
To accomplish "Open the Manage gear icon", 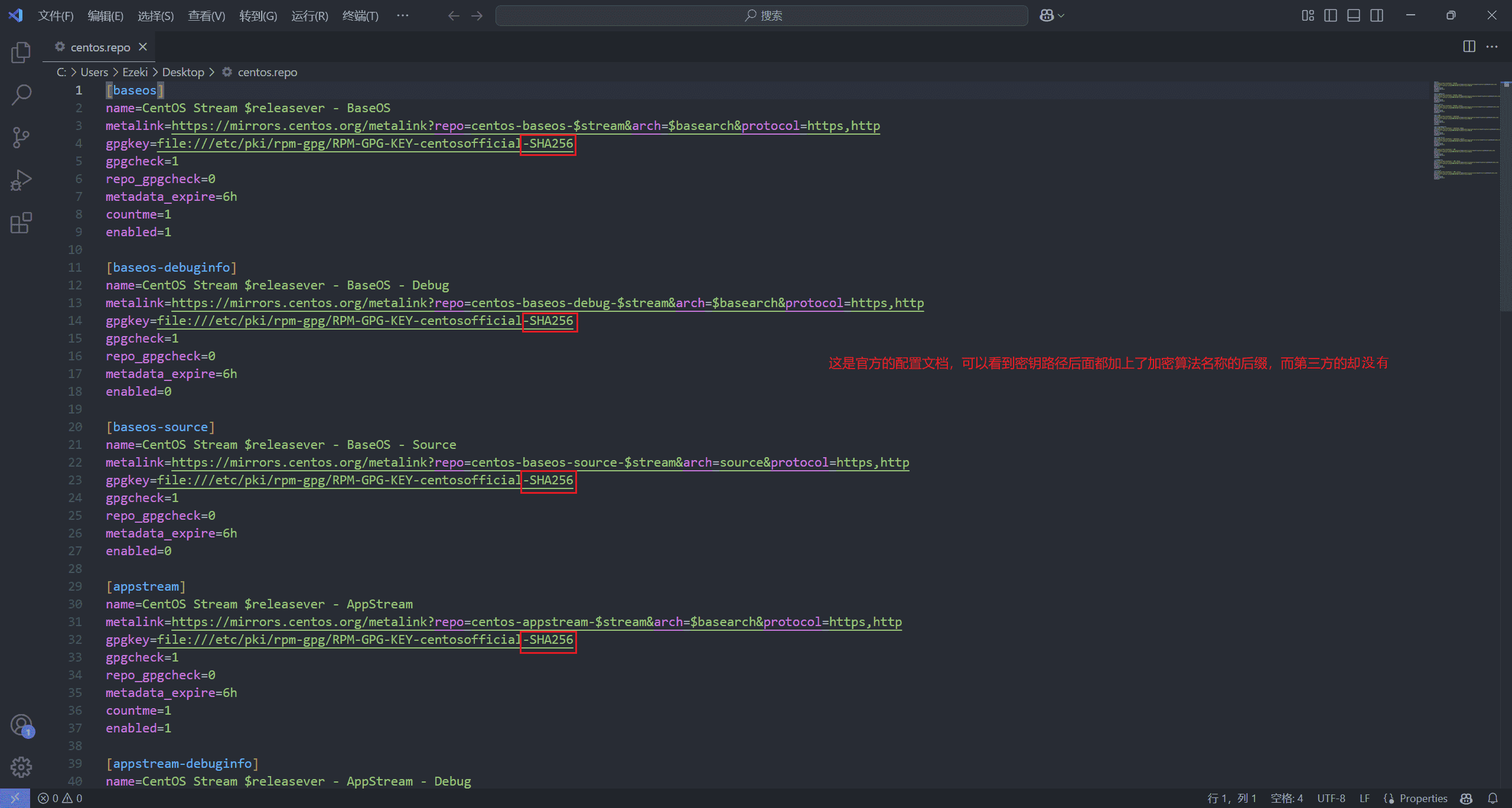I will tap(21, 767).
